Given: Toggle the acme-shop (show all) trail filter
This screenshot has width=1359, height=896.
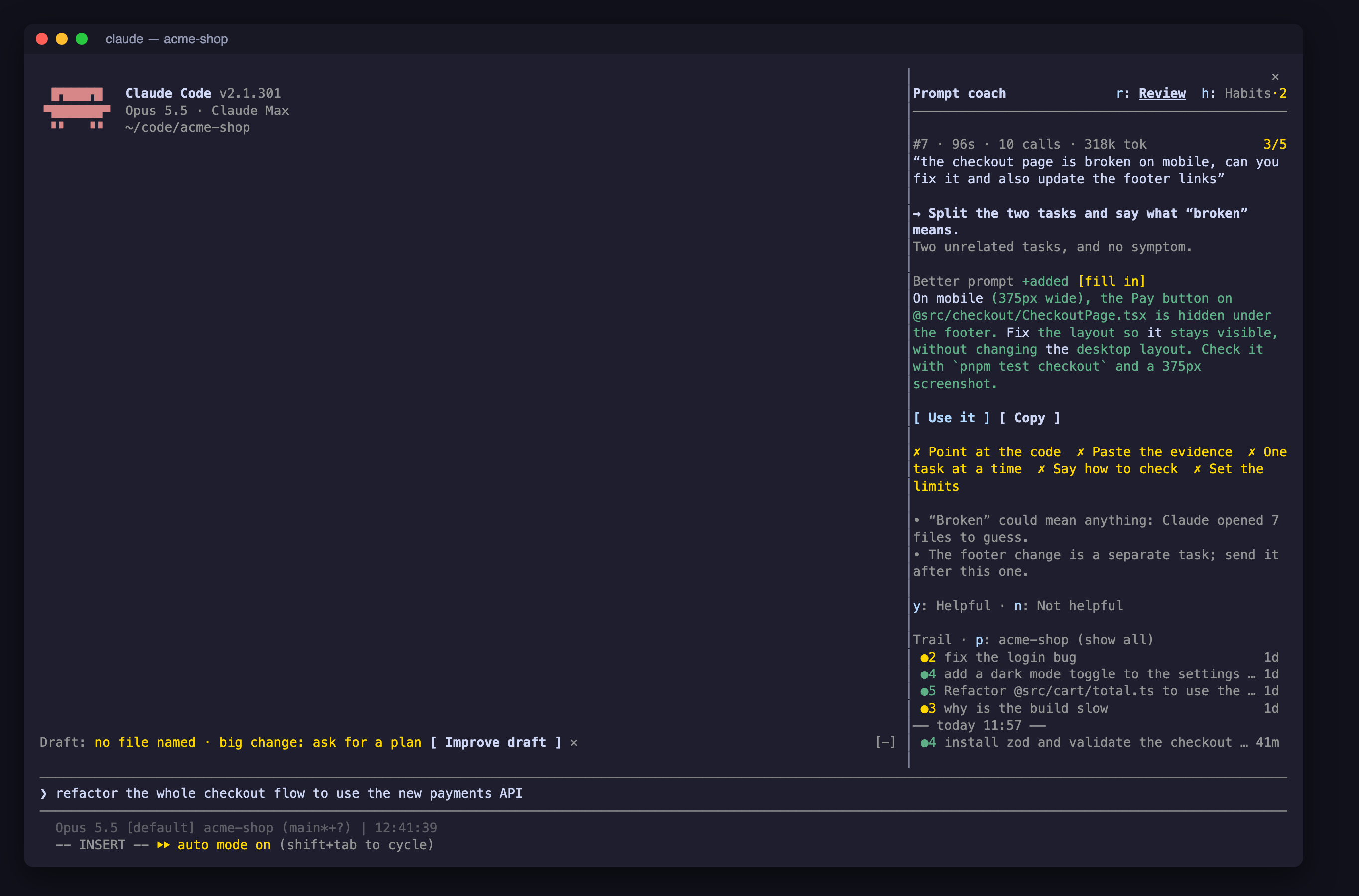Looking at the screenshot, I should pos(1064,640).
